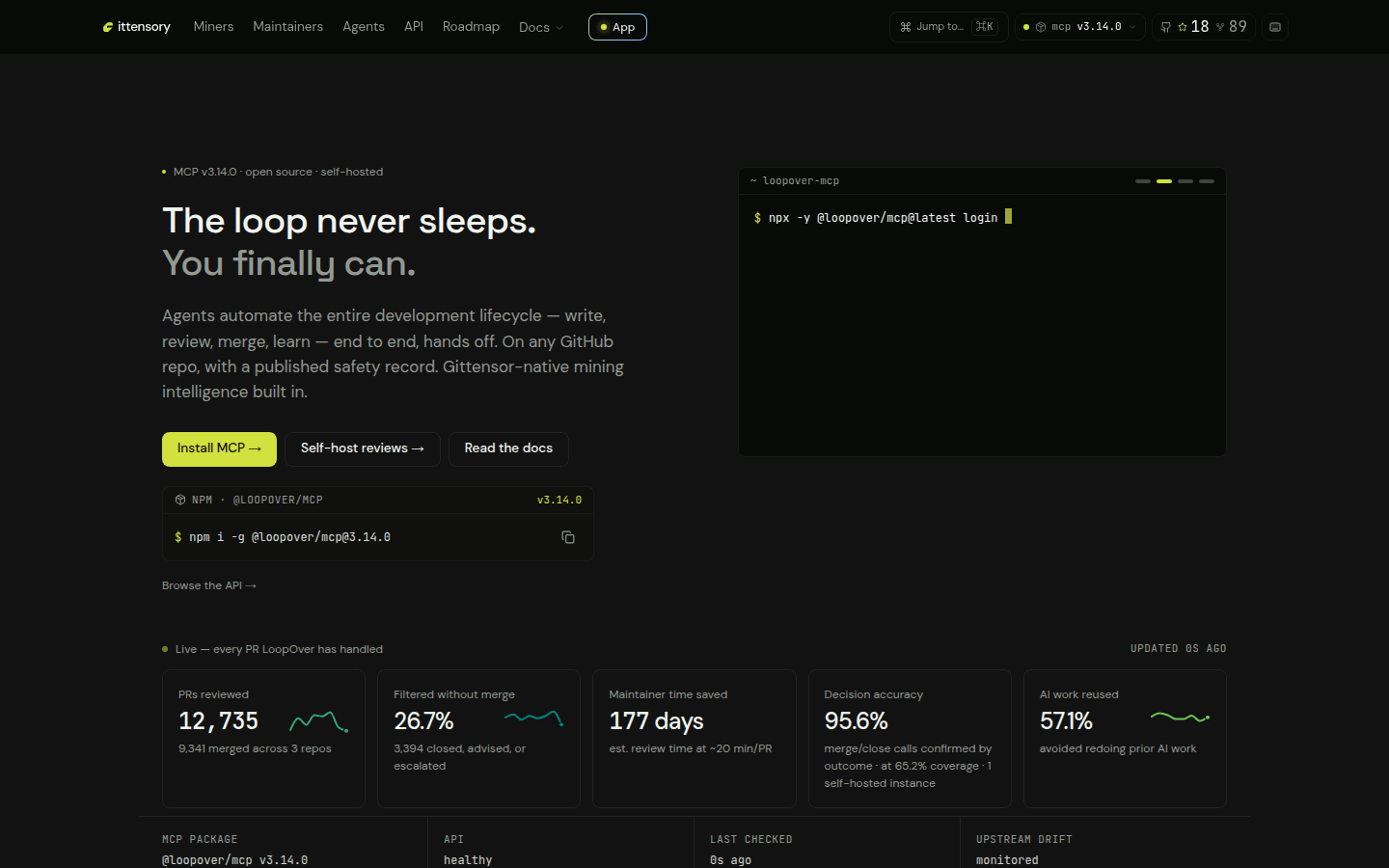Click the AI work reused sparkline
This screenshot has height=868, width=1389.
point(1181,717)
